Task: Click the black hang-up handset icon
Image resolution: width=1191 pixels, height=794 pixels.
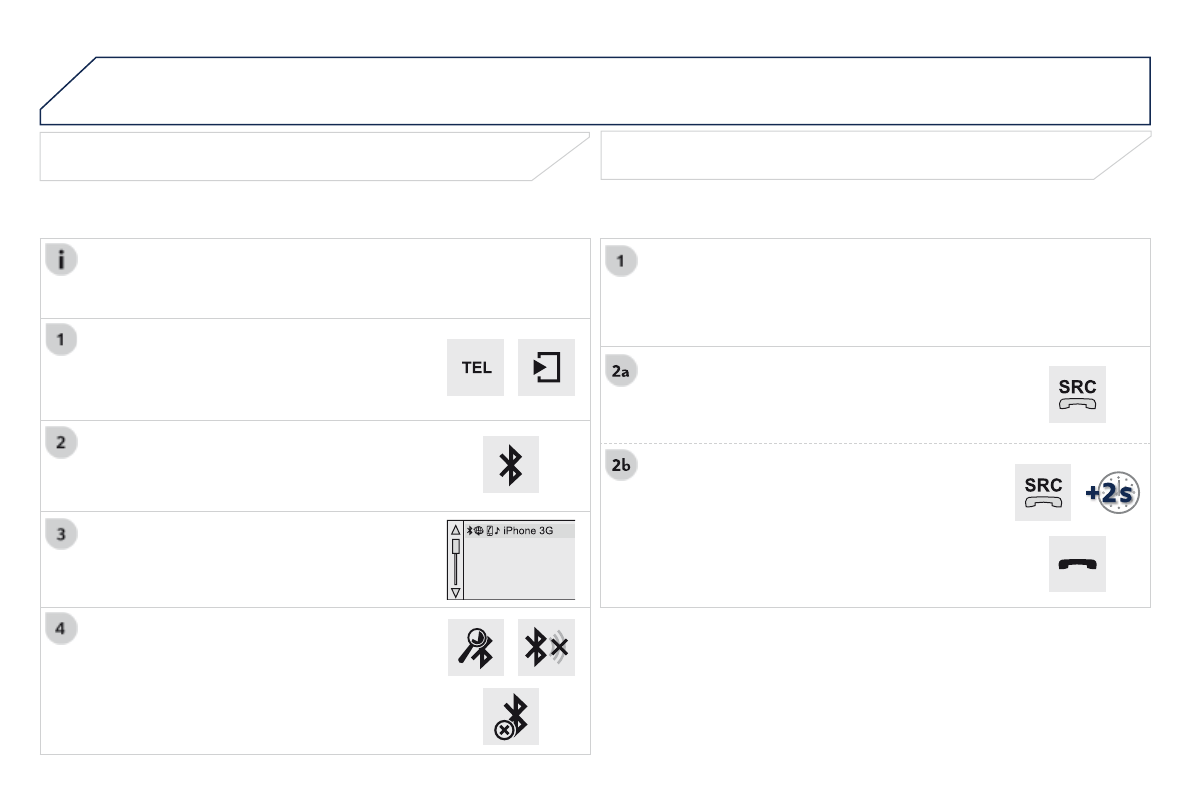Action: coord(1077,563)
